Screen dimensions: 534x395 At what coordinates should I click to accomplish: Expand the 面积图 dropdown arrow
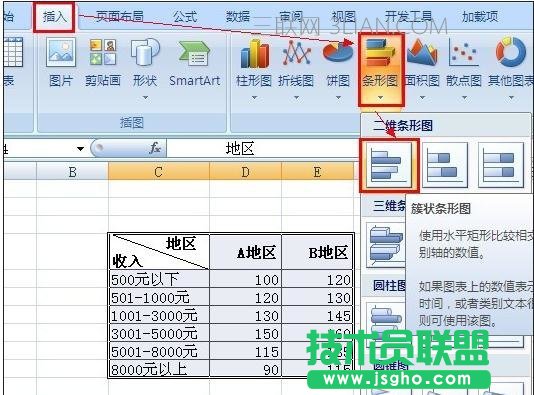pos(422,98)
